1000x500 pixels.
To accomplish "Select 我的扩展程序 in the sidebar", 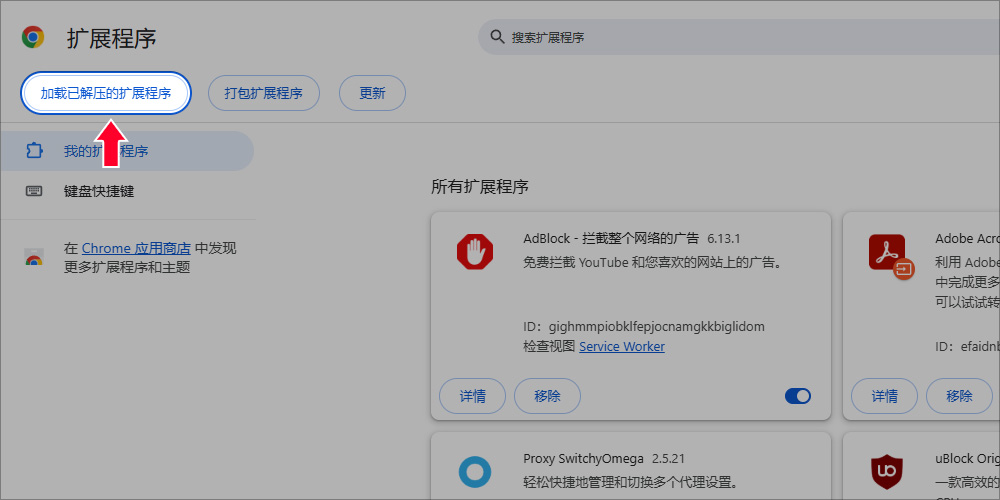I will click(x=127, y=151).
